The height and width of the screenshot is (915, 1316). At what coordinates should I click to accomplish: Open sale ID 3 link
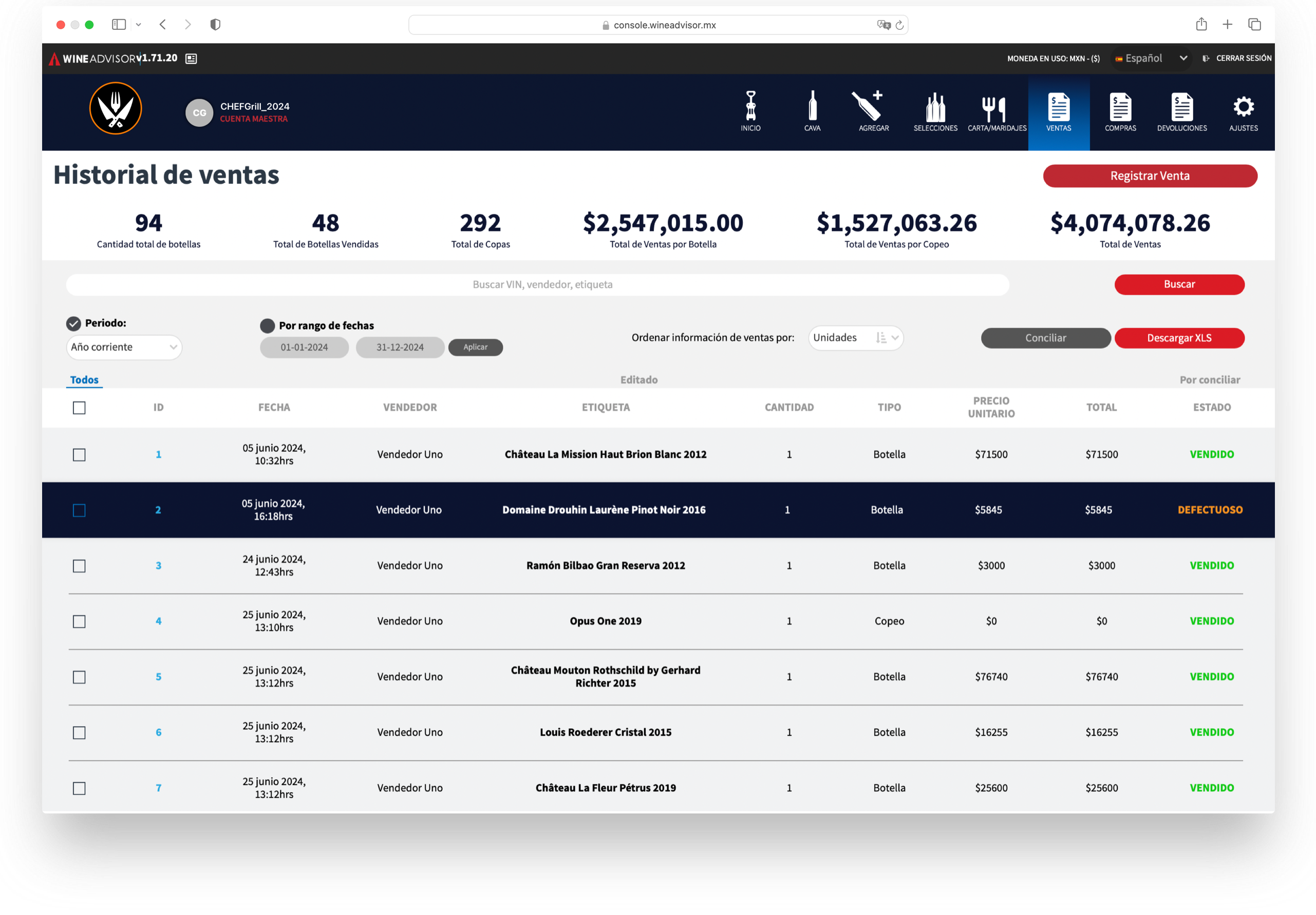(158, 565)
